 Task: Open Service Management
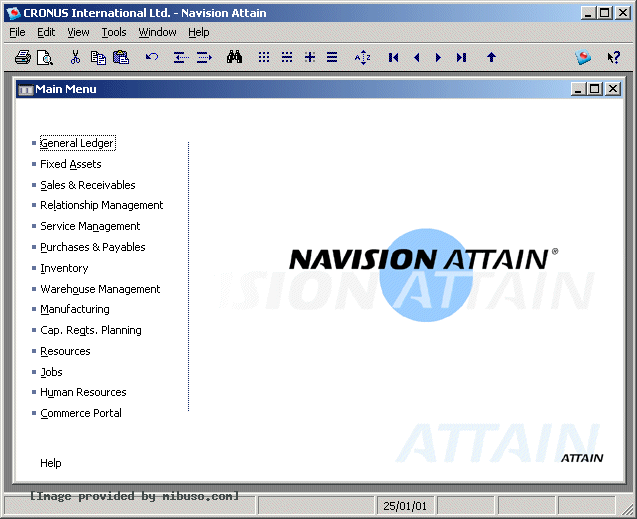point(90,226)
